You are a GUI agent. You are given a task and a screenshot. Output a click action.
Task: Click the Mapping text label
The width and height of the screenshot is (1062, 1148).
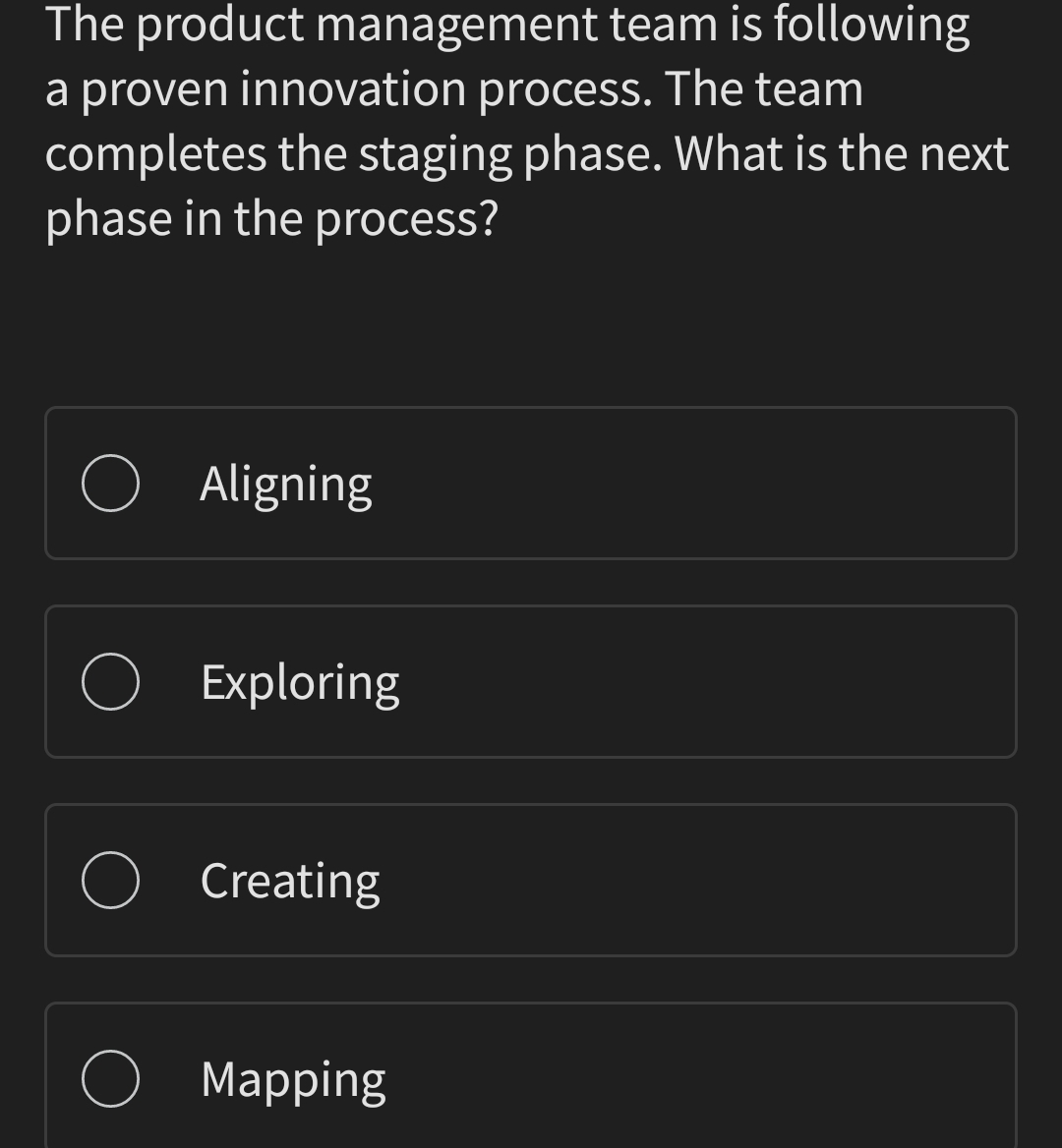[292, 1078]
